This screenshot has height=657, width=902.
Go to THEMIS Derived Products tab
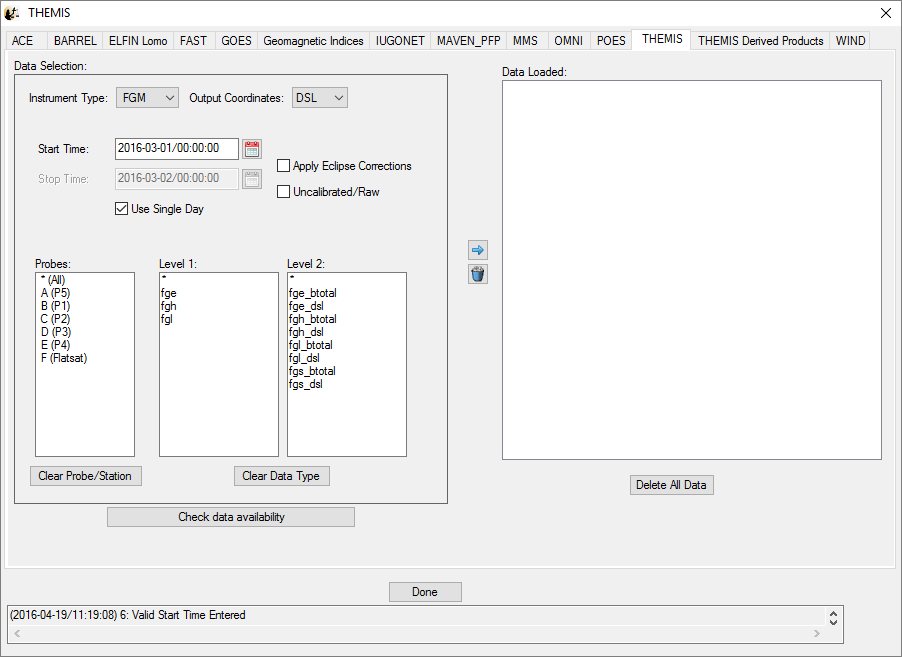pyautogui.click(x=760, y=41)
